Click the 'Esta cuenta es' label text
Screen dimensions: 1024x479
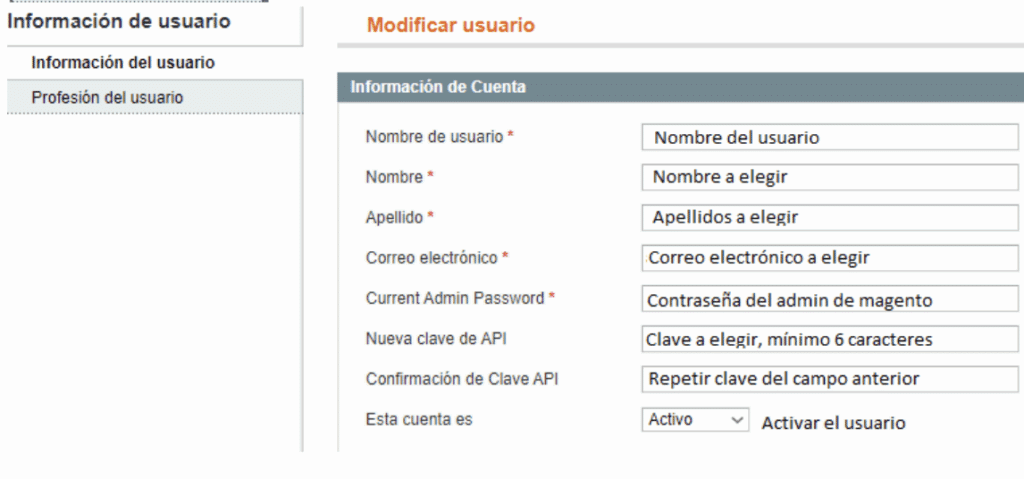click(419, 420)
